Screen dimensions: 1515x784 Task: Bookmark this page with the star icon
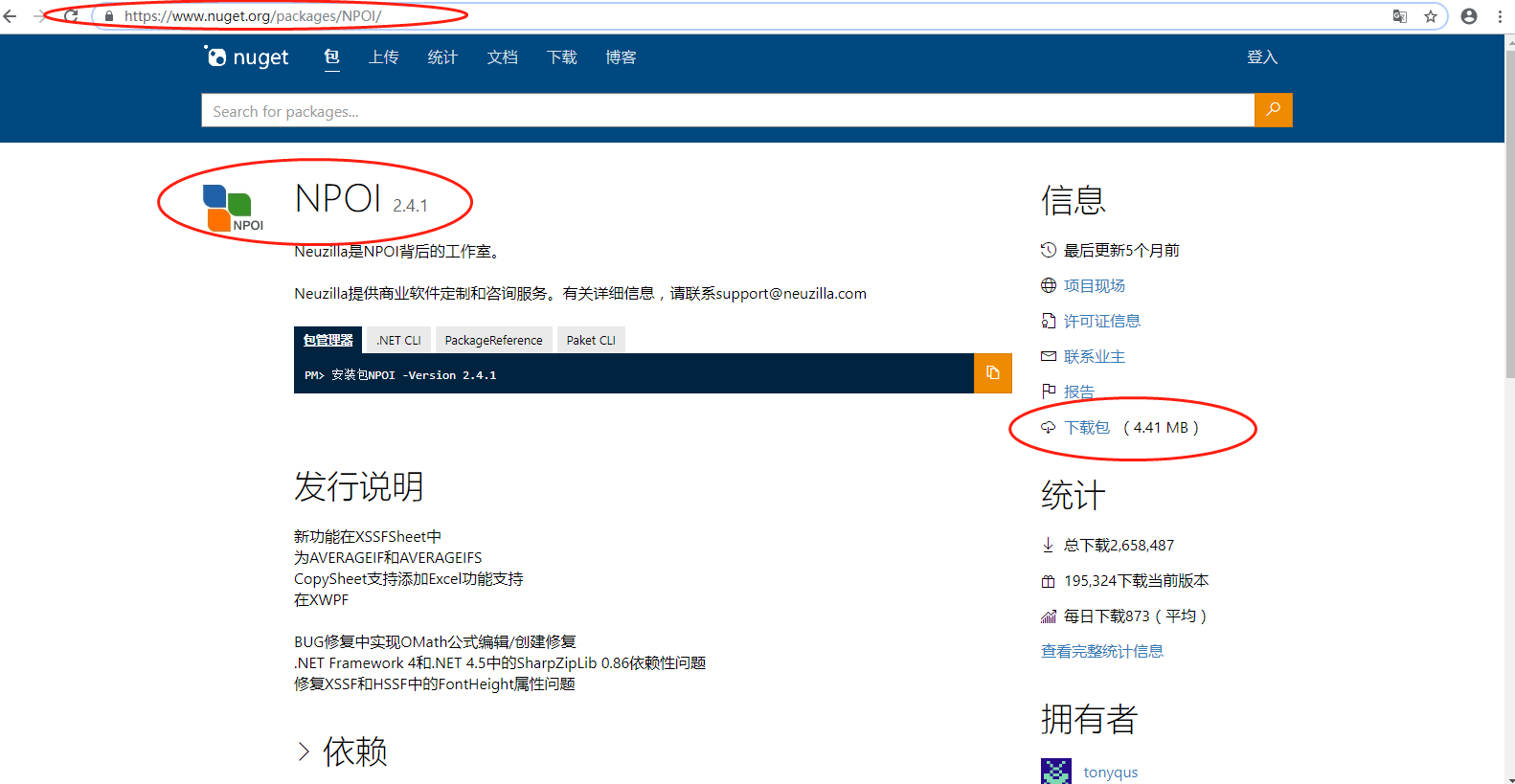pyautogui.click(x=1431, y=16)
